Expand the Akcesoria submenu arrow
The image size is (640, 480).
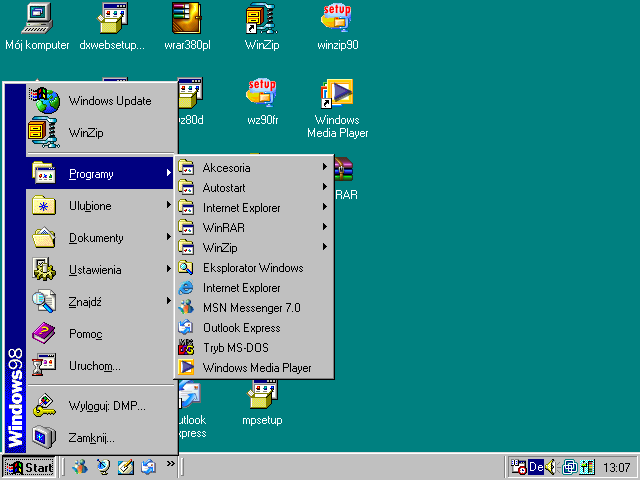click(324, 167)
